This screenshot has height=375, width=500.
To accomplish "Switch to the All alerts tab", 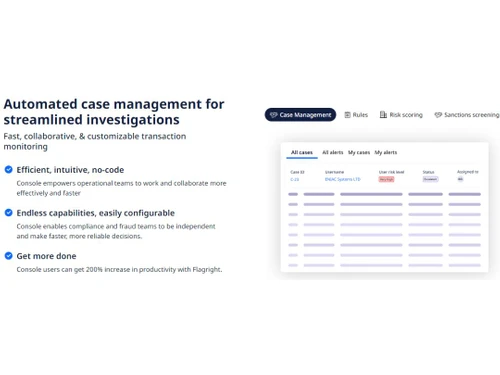I will pos(333,152).
